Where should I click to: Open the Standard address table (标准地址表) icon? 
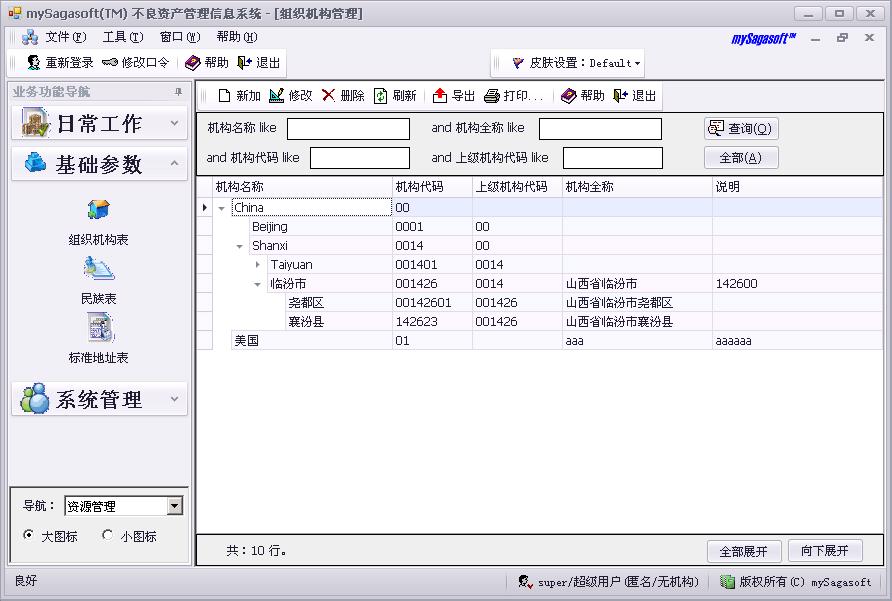pyautogui.click(x=101, y=328)
